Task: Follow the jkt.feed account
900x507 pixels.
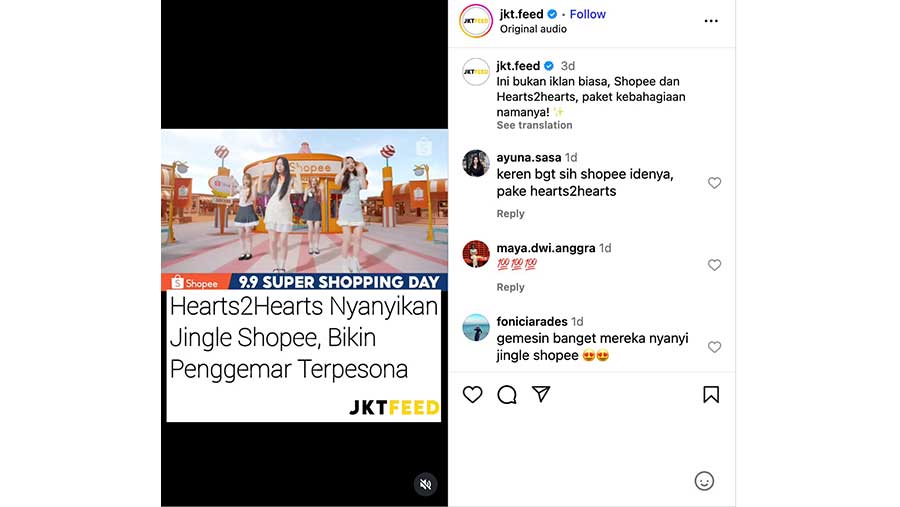Action: [x=587, y=14]
